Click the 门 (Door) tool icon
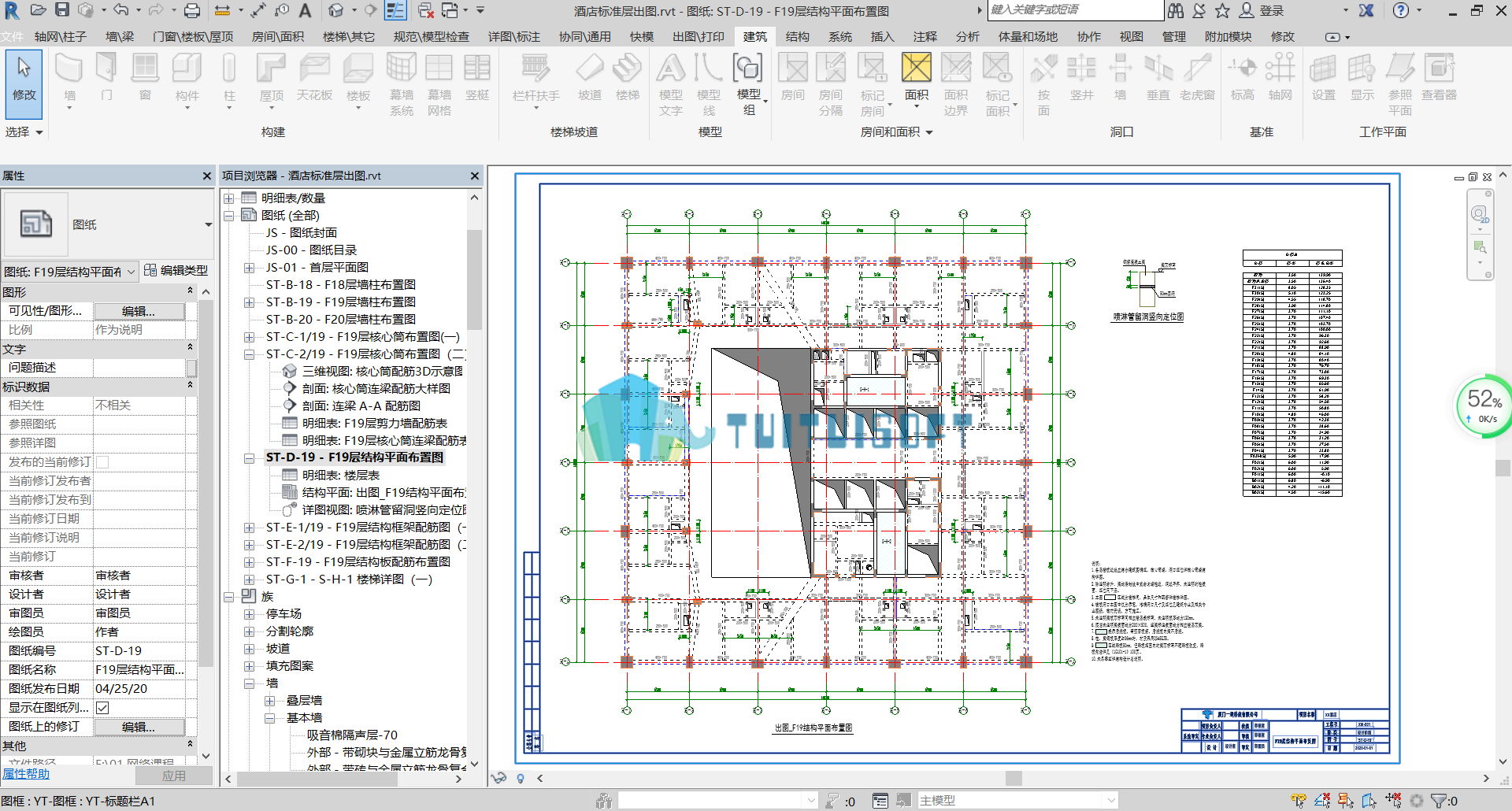The width and height of the screenshot is (1512, 811). [106, 69]
